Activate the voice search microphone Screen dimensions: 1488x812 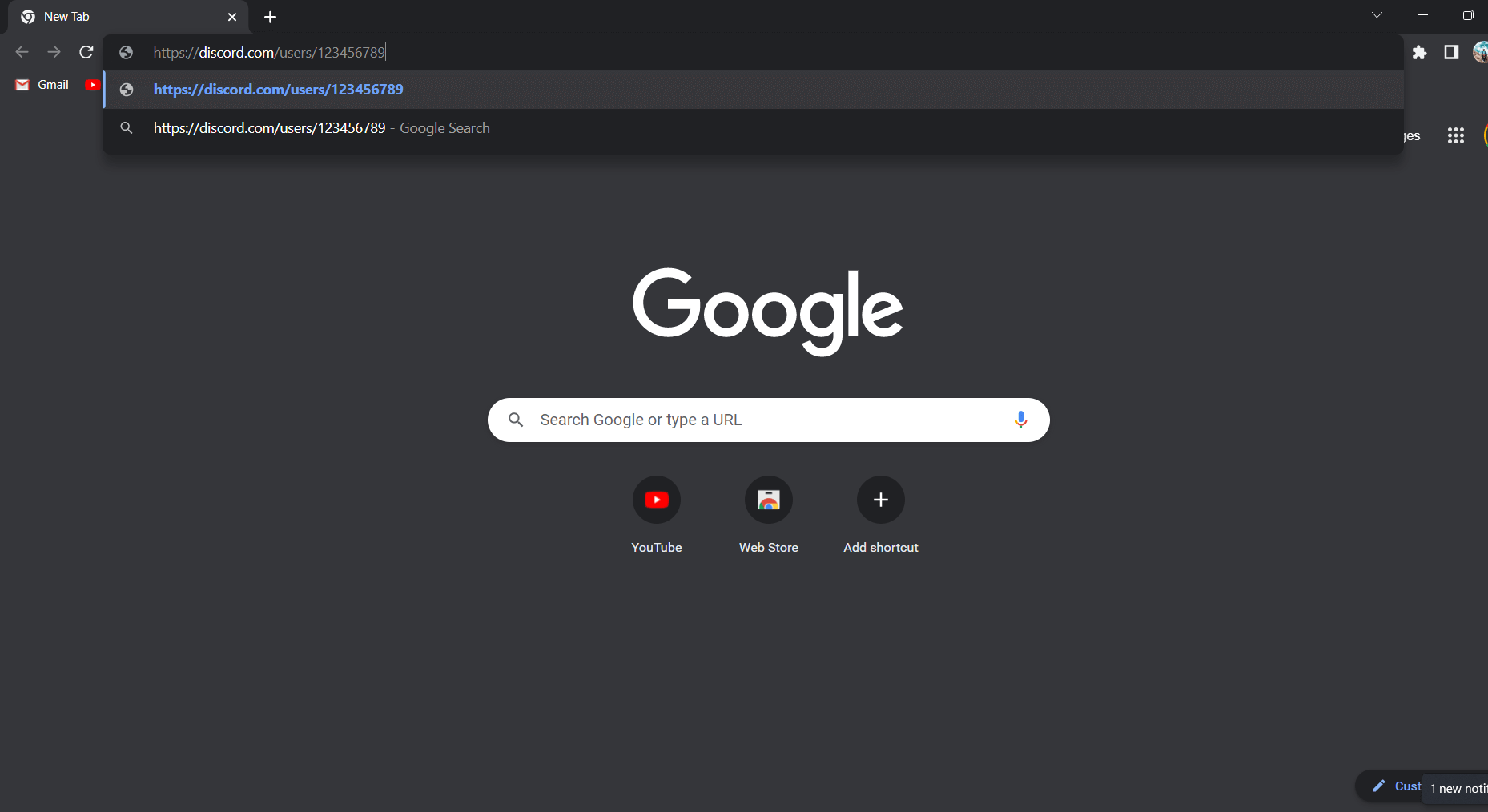point(1020,420)
